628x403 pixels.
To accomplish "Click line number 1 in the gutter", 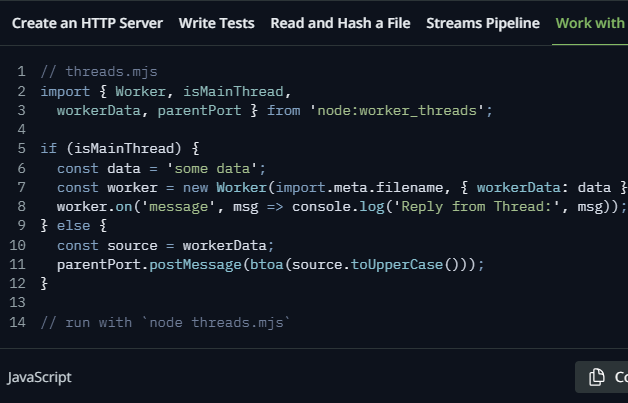I will pos(21,72).
